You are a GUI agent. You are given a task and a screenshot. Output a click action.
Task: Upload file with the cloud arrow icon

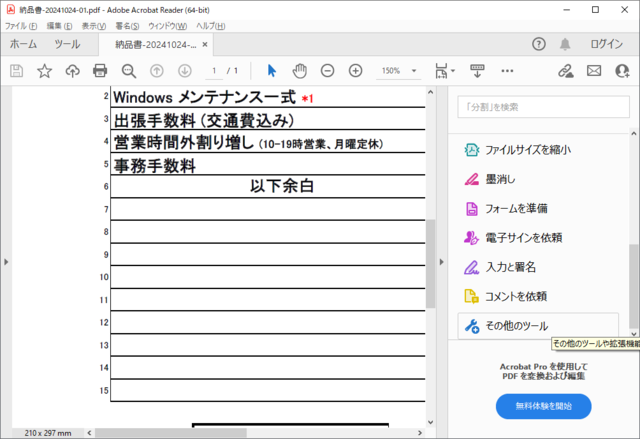(73, 71)
